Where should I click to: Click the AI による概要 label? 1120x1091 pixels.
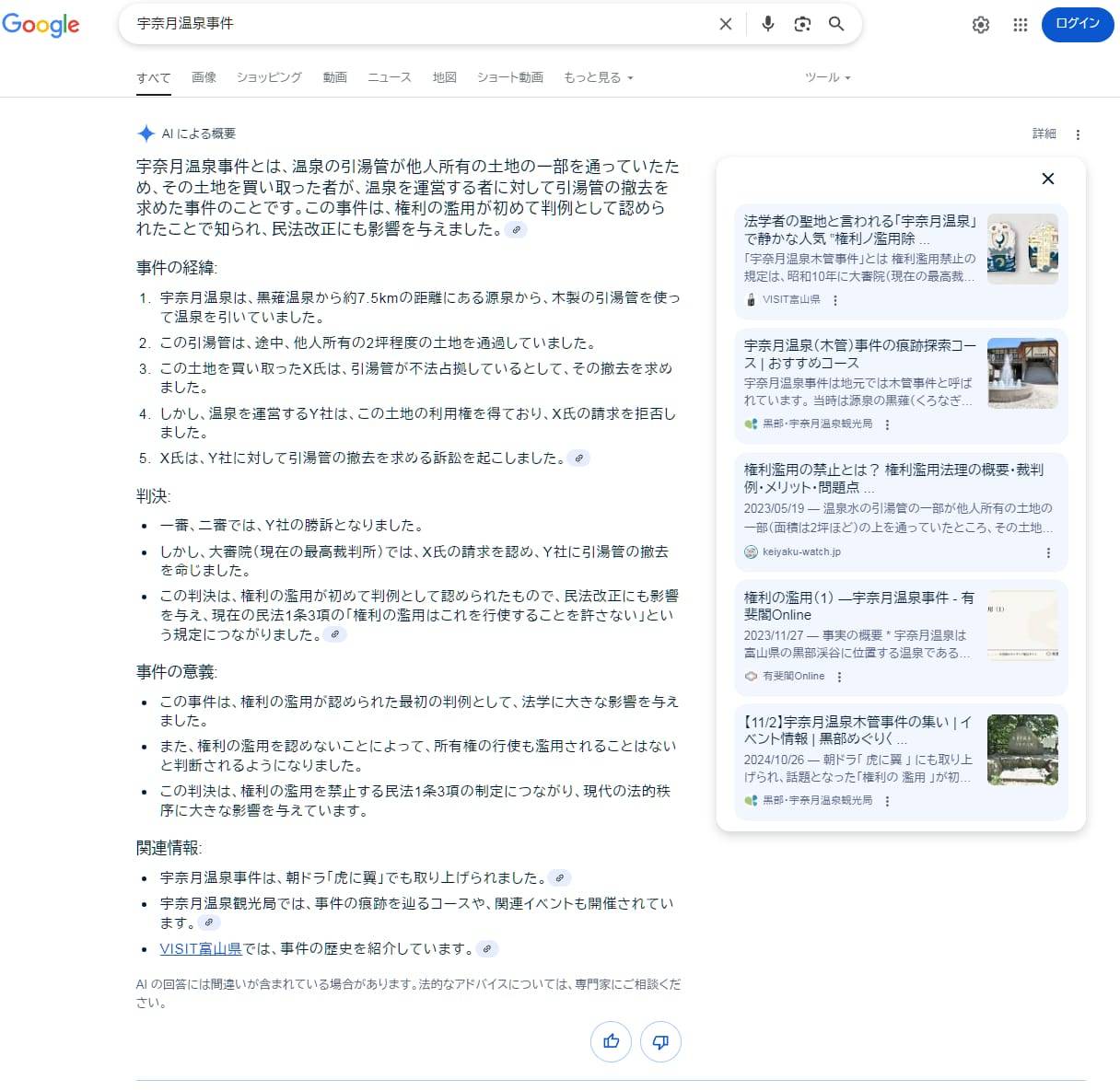click(198, 133)
